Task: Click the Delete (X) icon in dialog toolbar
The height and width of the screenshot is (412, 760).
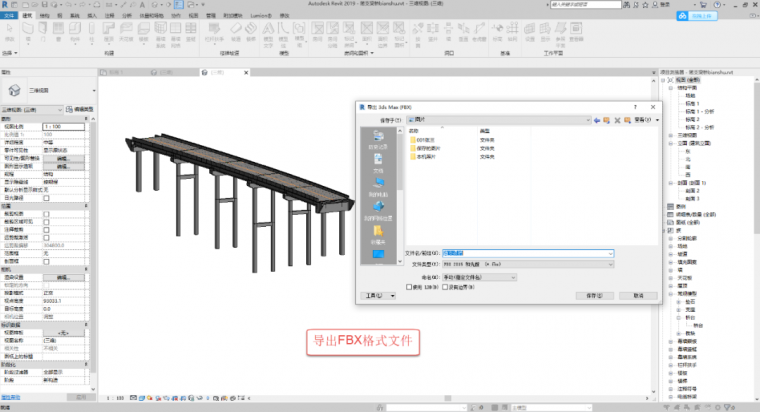Action: pyautogui.click(x=618, y=120)
